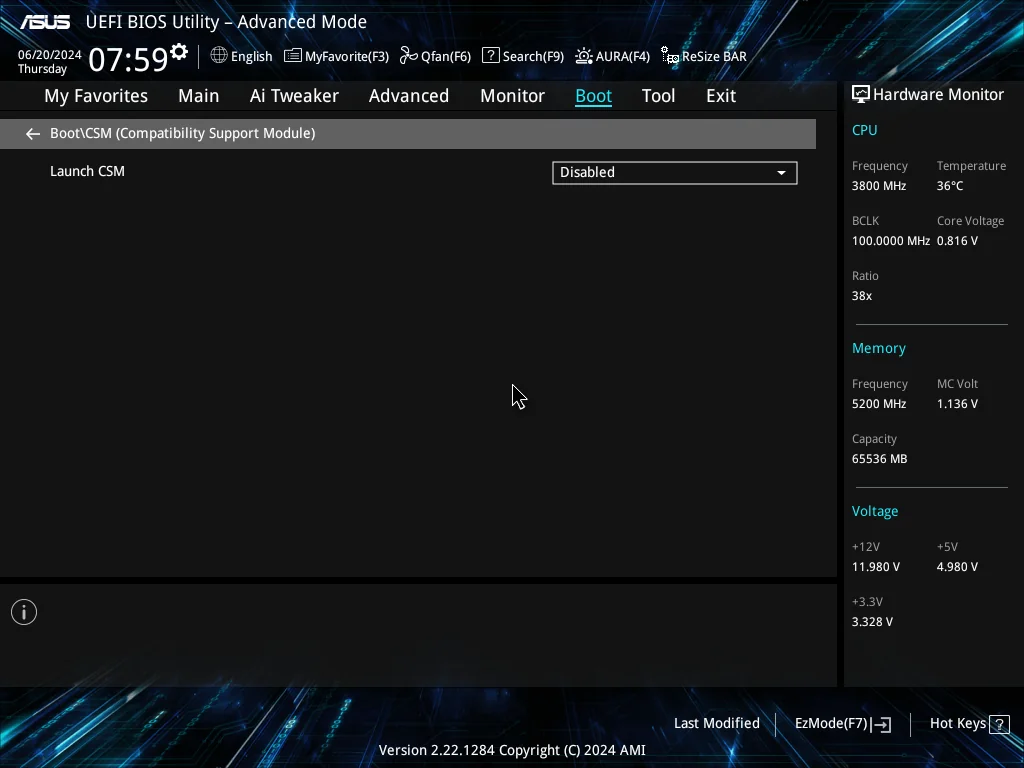This screenshot has width=1024, height=768.
Task: Open MyFavorite(F3) list icon
Action: (x=293, y=56)
